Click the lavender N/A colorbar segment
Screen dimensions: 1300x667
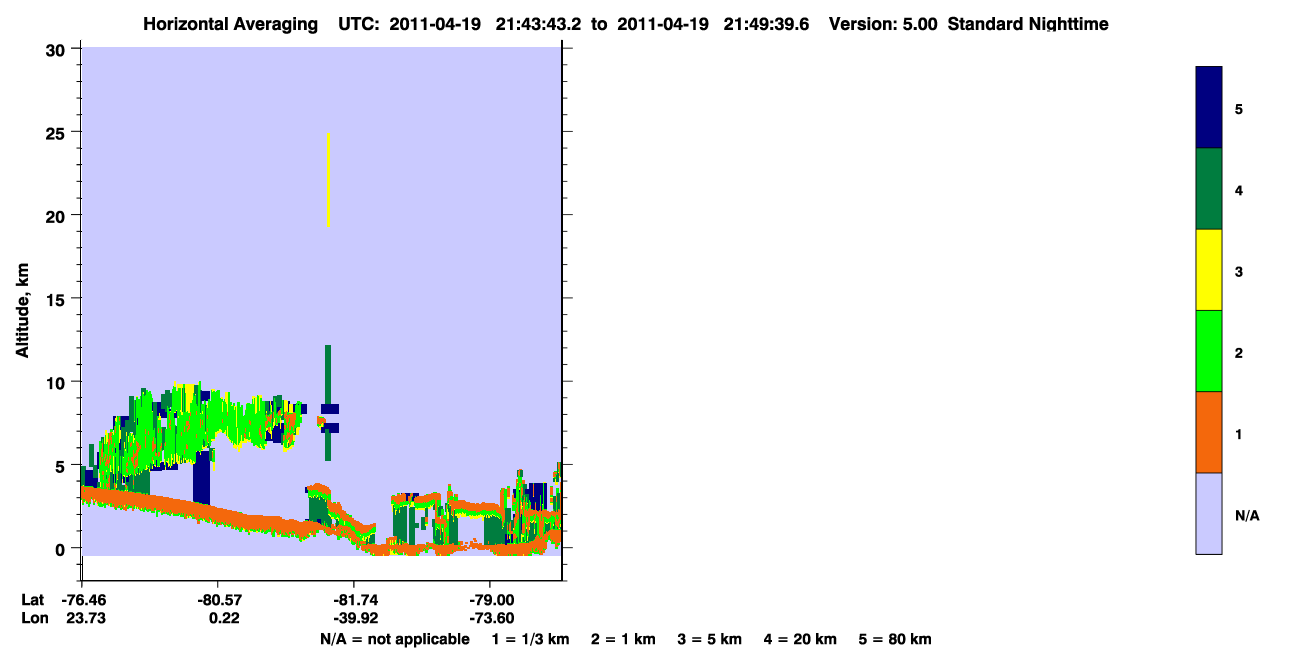[1209, 513]
